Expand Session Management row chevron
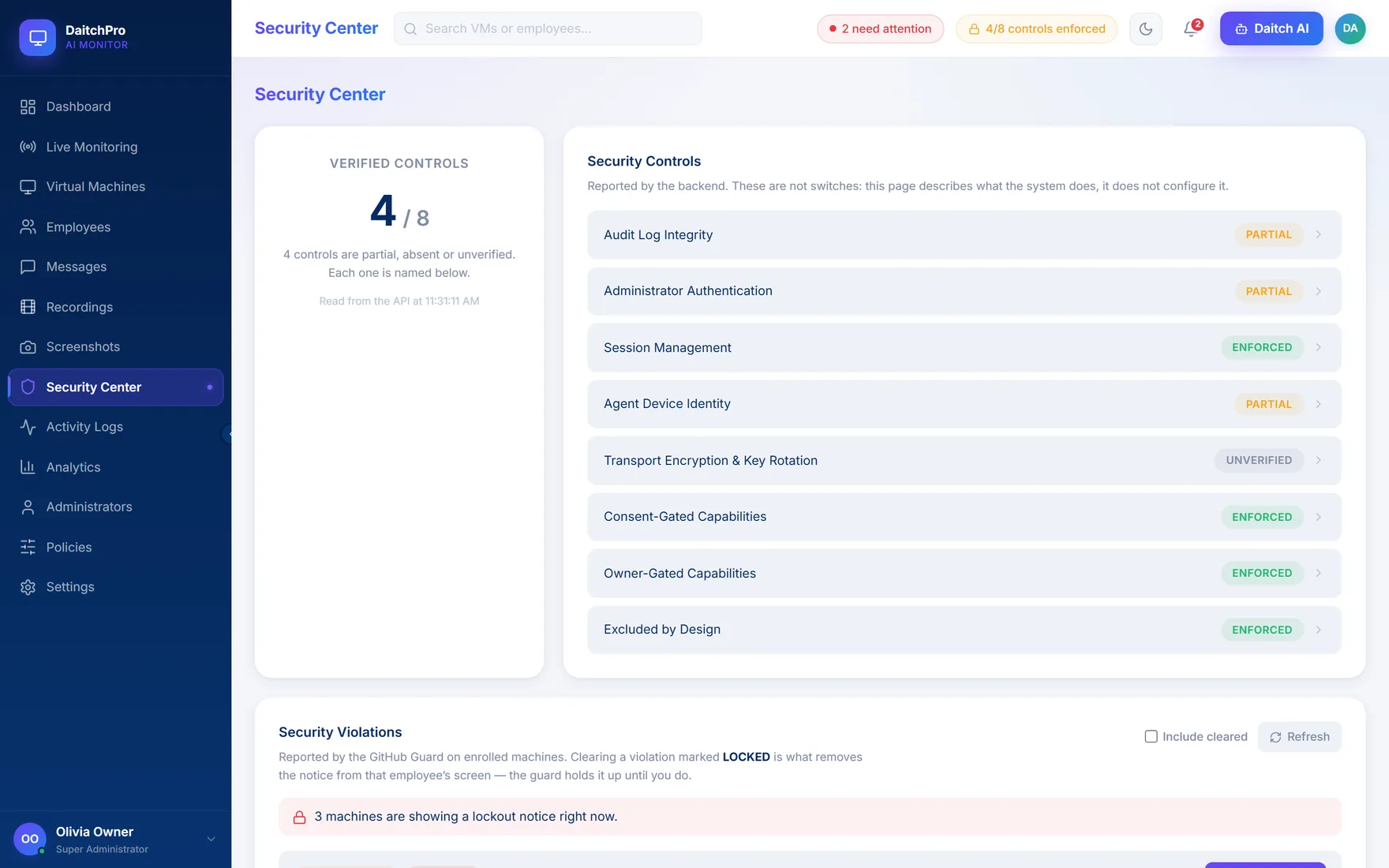Image resolution: width=1389 pixels, height=868 pixels. click(1318, 347)
